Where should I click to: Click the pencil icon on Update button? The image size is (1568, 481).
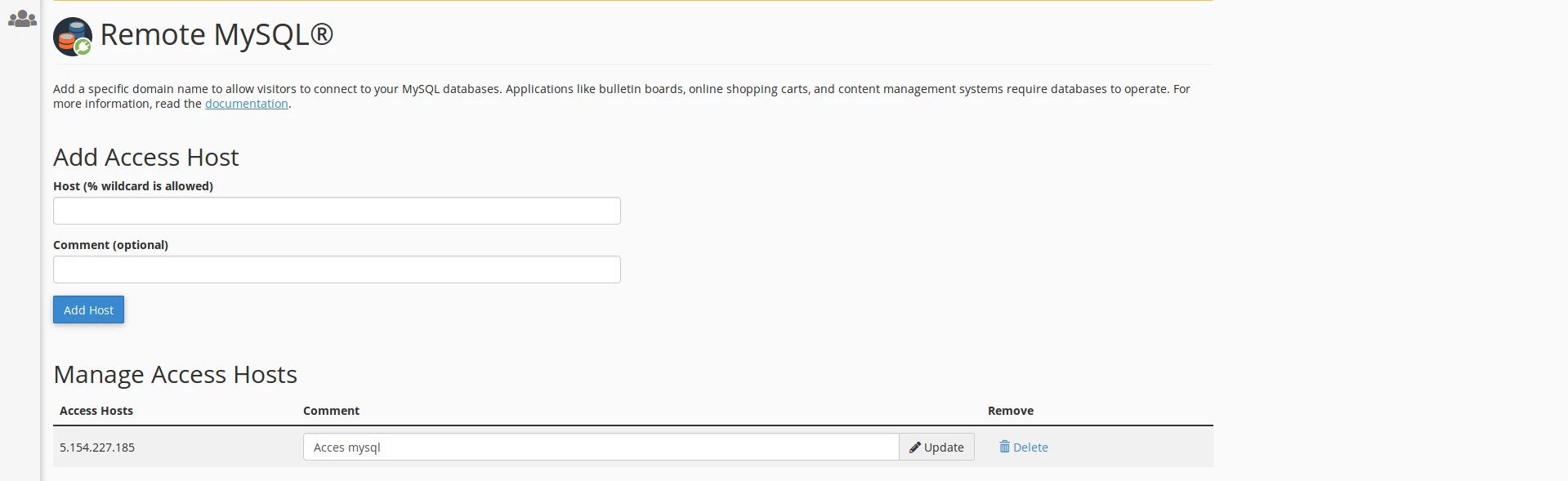click(914, 448)
